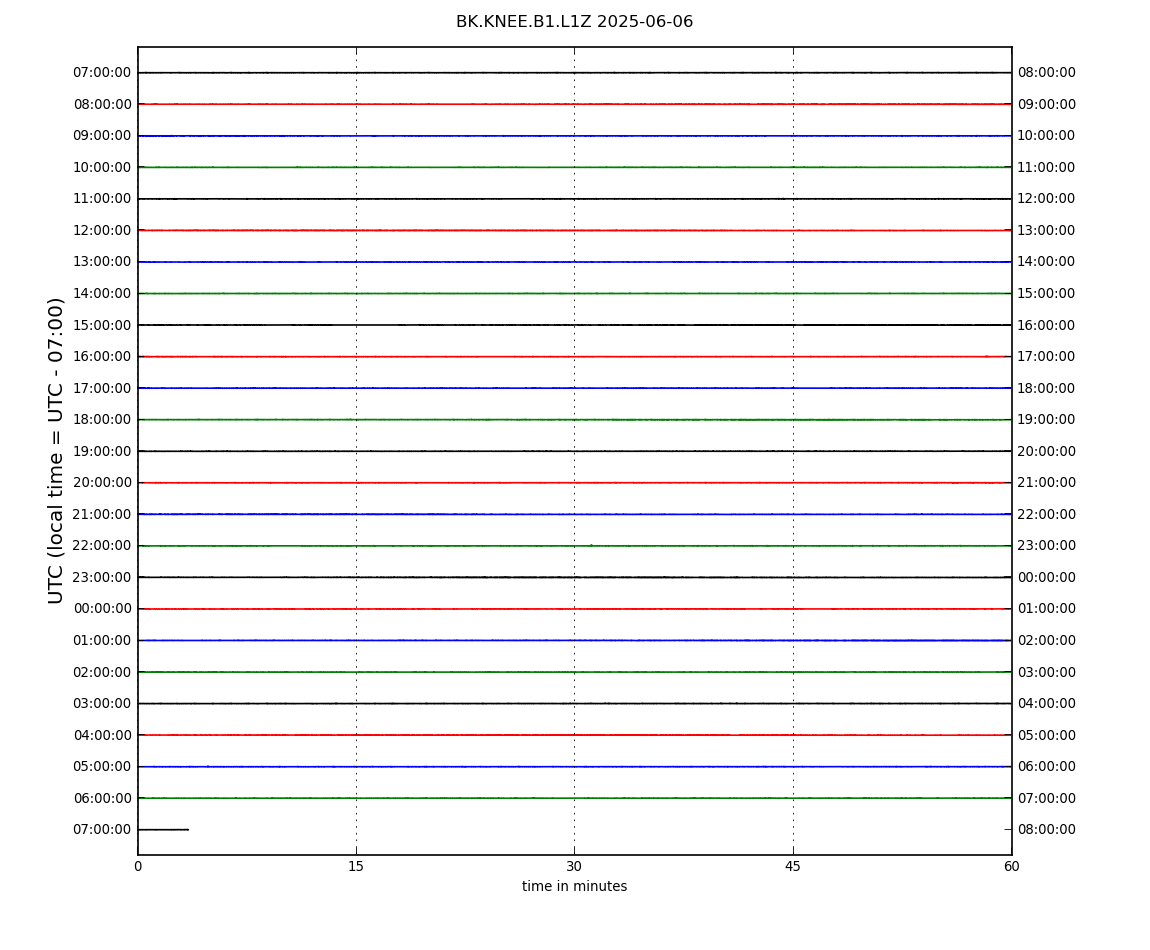The image size is (1150, 950).
Task: Click the left-axis start time 05:00:00
Action: click(103, 767)
